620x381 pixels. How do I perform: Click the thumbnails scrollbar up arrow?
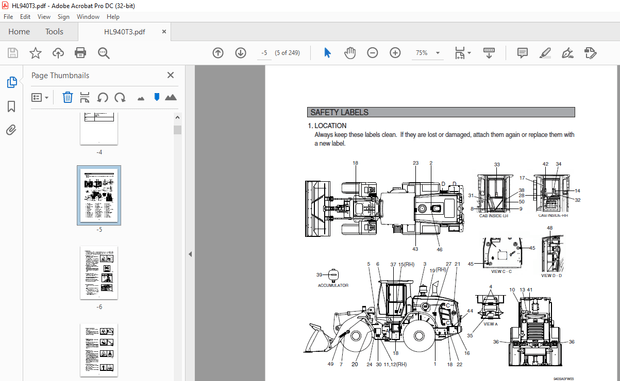click(x=177, y=117)
